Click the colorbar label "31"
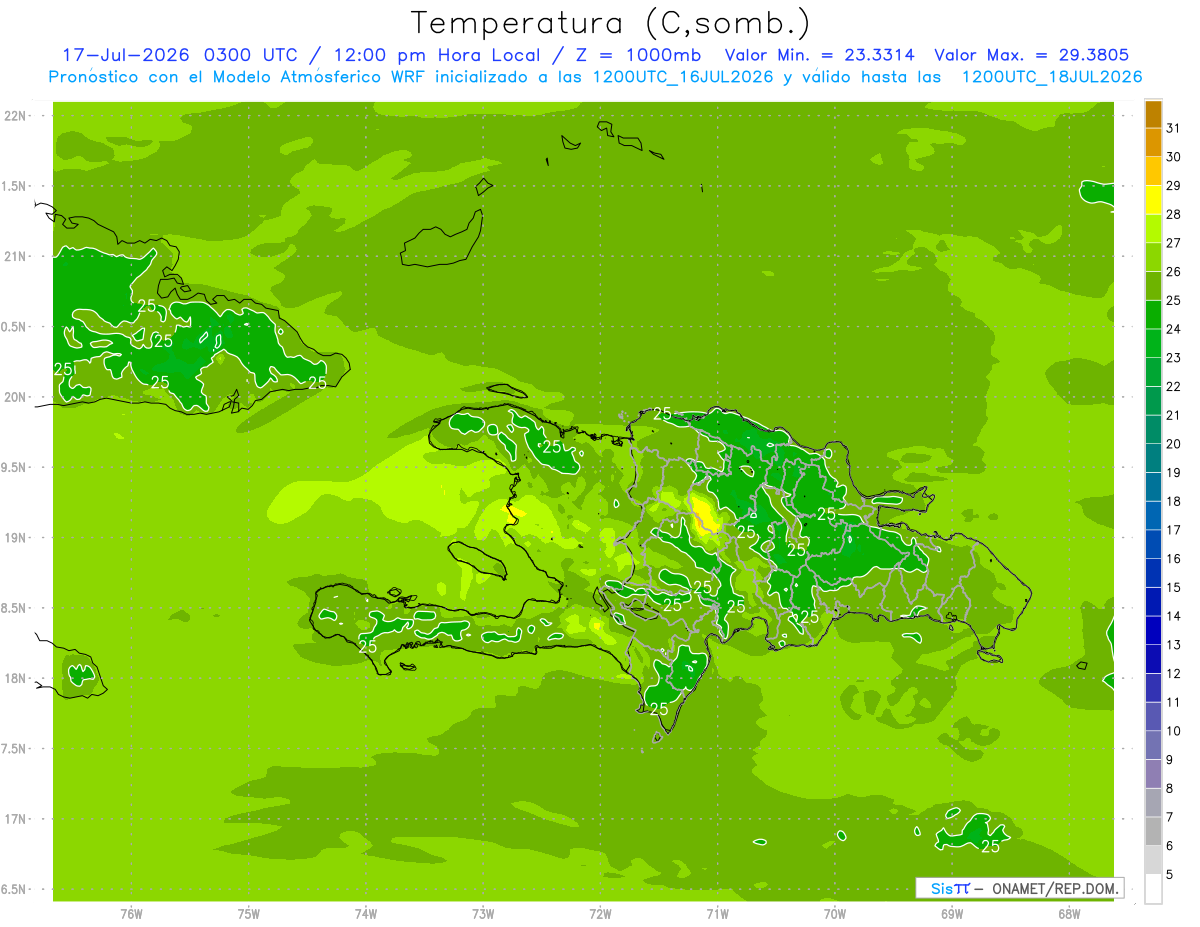The width and height of the screenshot is (1200, 927). [x=1174, y=128]
